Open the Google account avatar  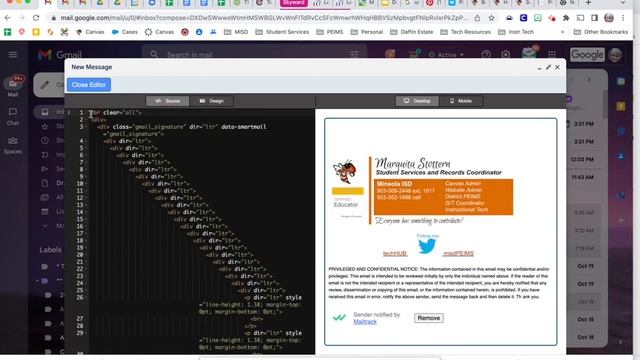click(x=616, y=55)
